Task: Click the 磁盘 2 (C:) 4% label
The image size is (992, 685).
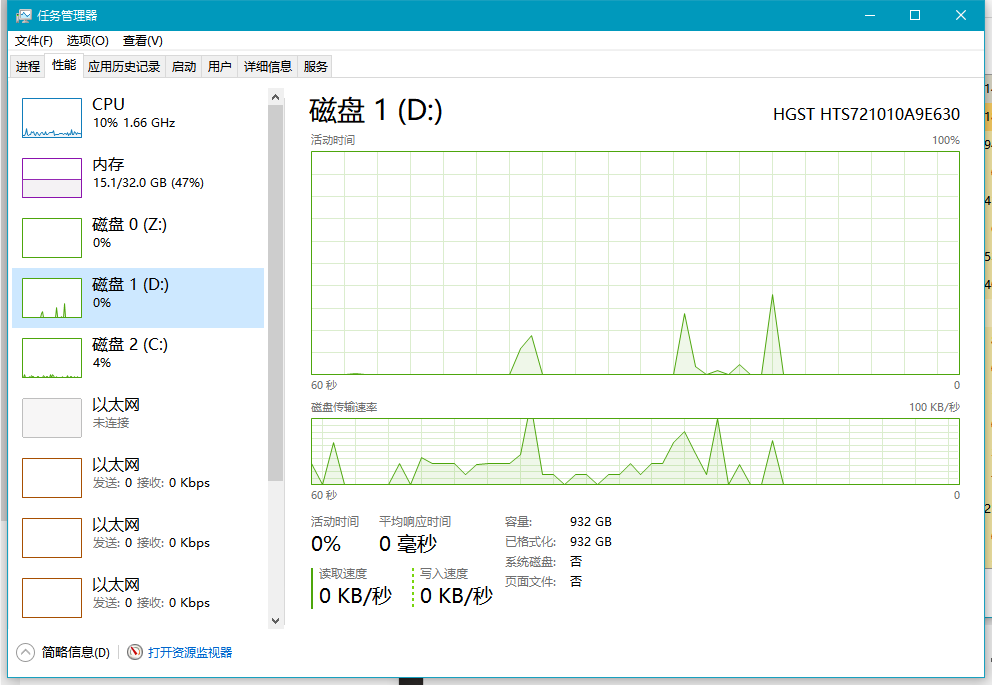Action: click(130, 353)
